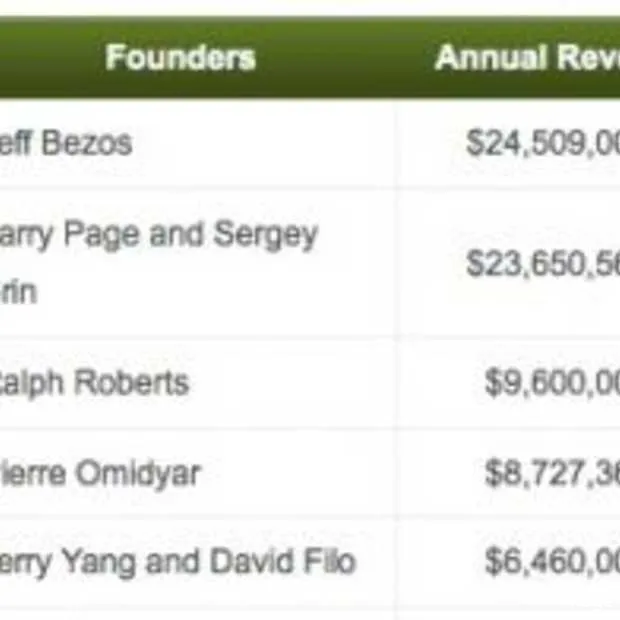
Task: Click the $6,460 revenue figure
Action: click(x=552, y=562)
